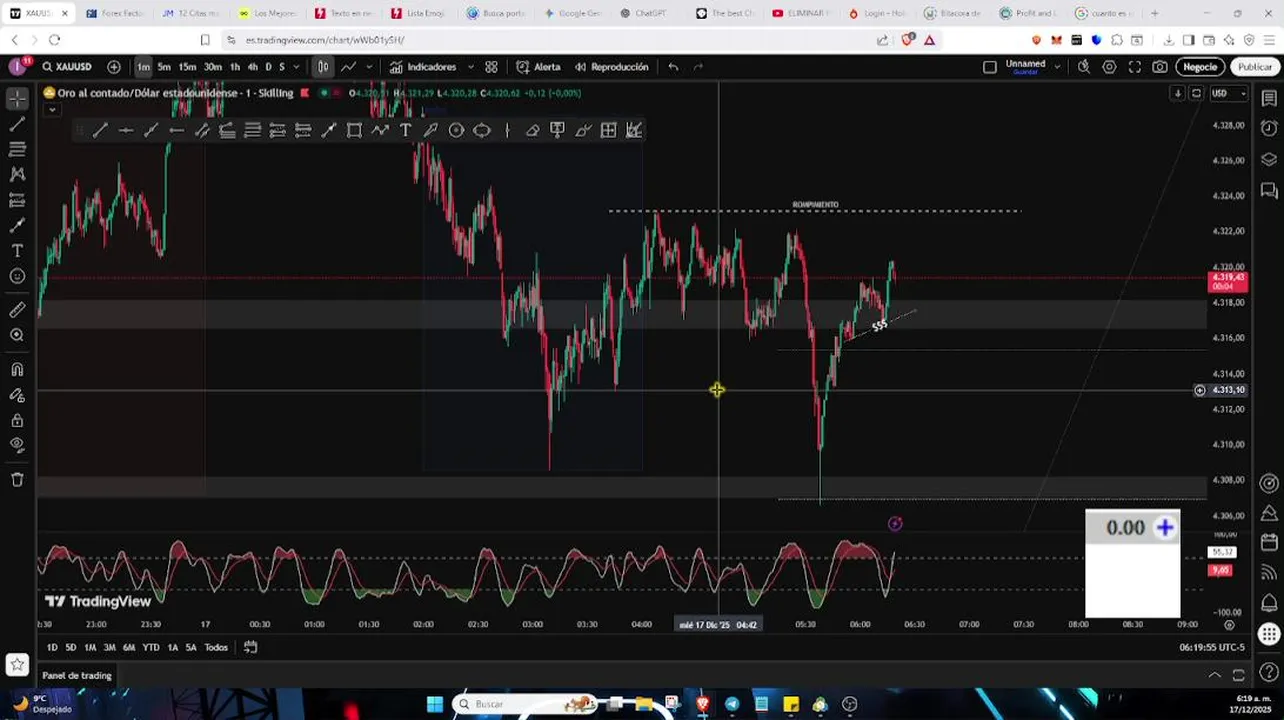The width and height of the screenshot is (1284, 720).
Task: Switch to the 30m timeframe
Action: point(213,67)
